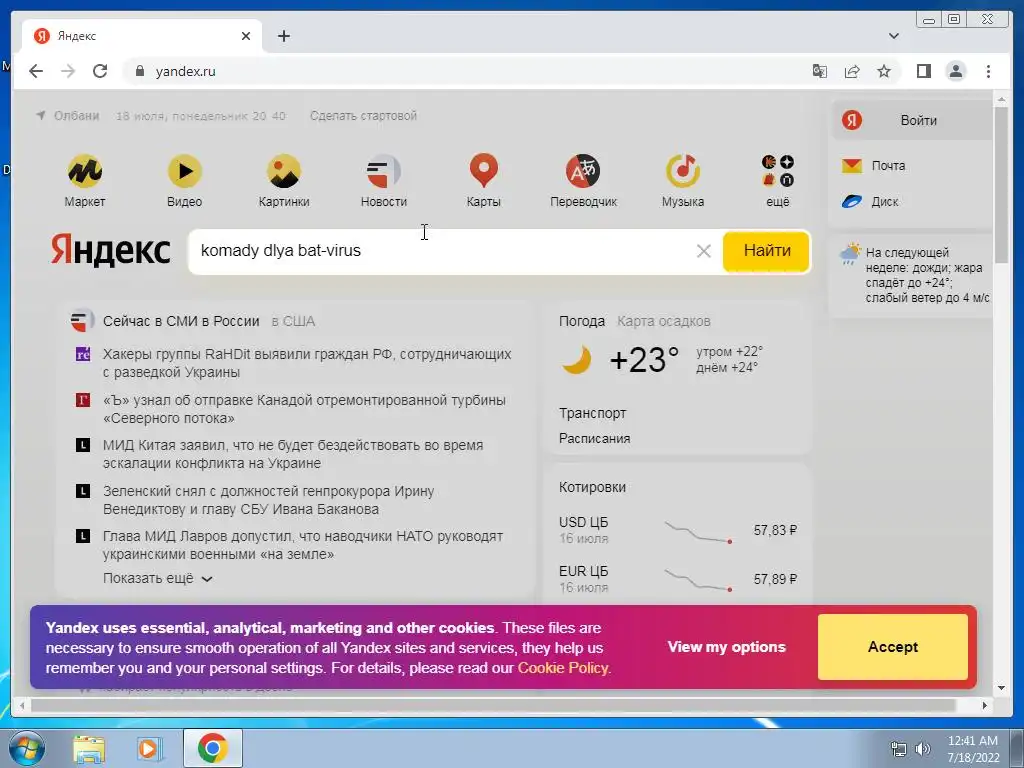Go back with browser back arrow

click(x=36, y=71)
